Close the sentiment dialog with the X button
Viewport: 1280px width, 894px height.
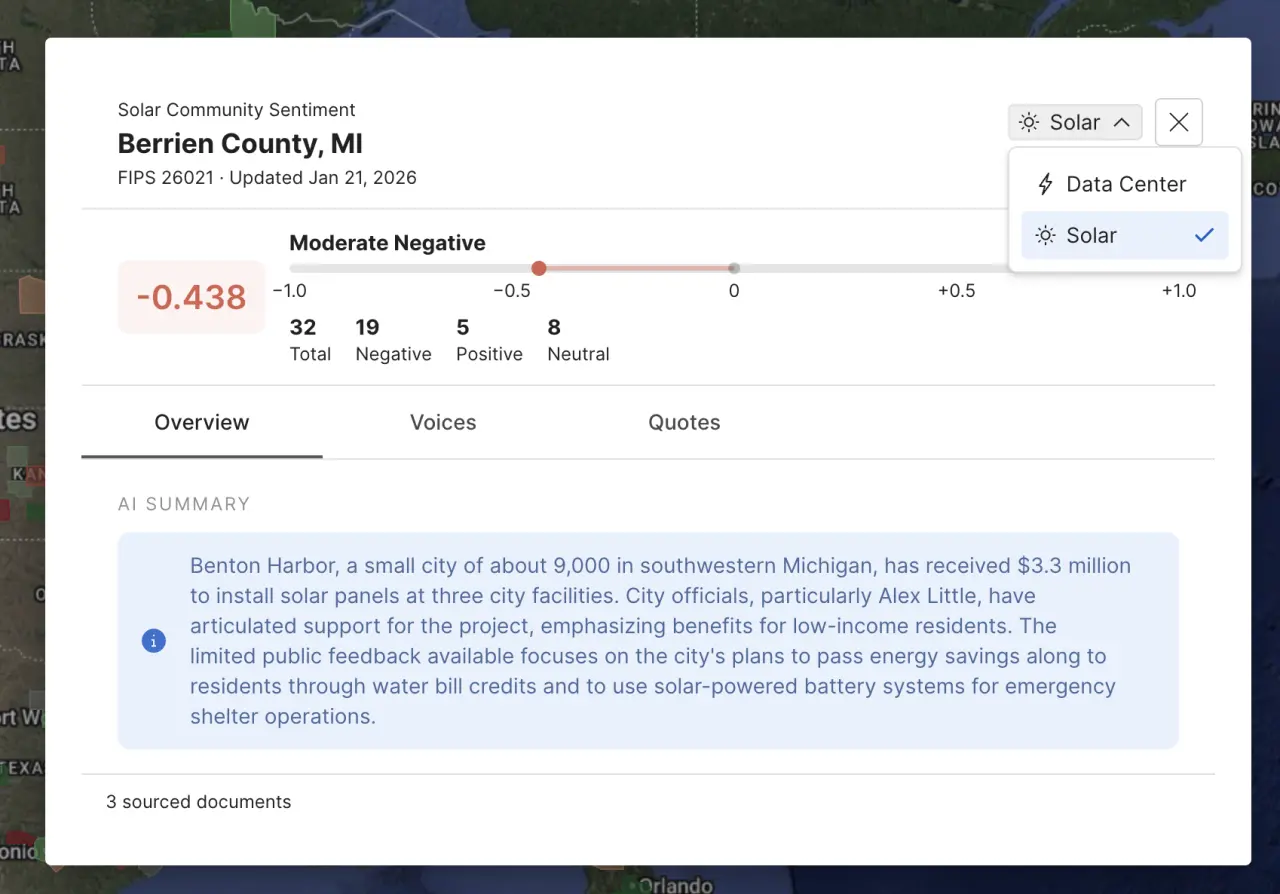[x=1178, y=122]
